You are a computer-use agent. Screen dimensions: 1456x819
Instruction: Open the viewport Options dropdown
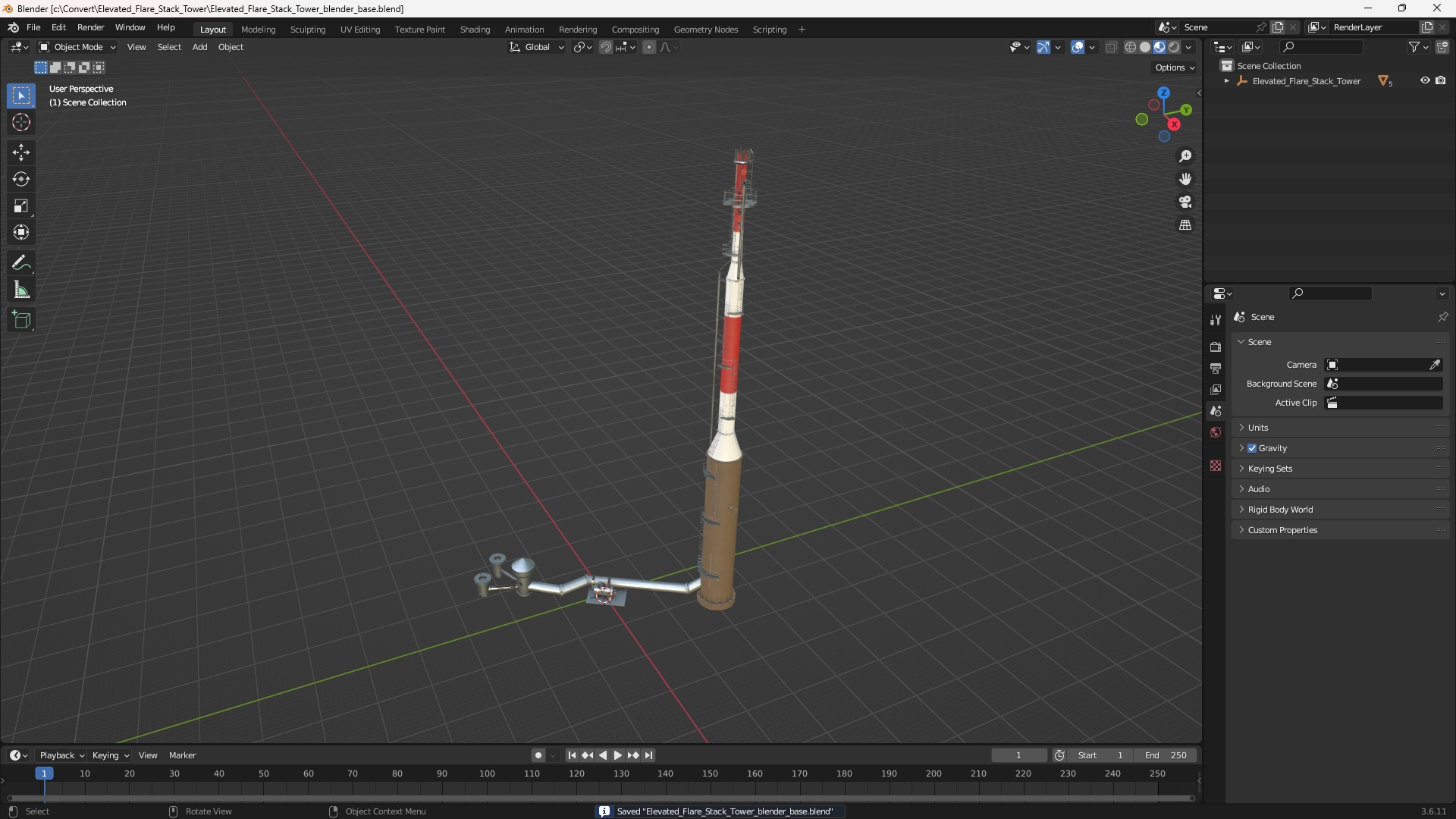pos(1175,67)
